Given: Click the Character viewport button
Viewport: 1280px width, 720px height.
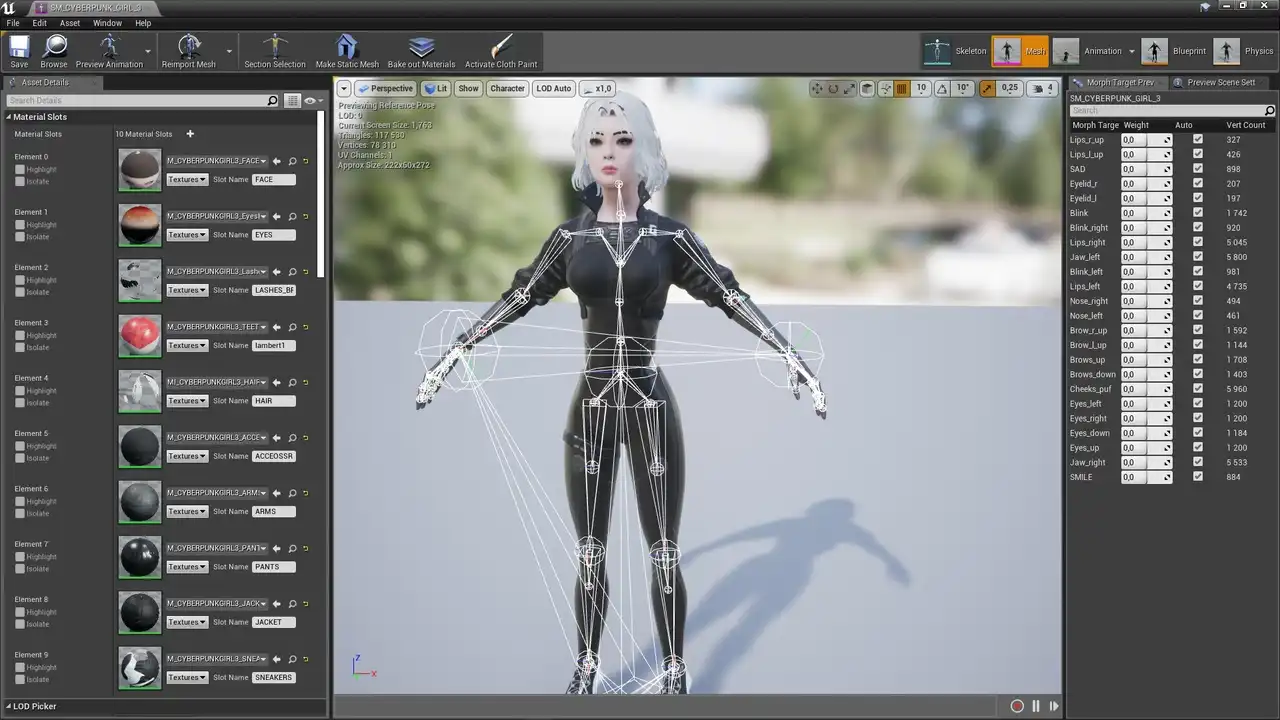Looking at the screenshot, I should click(x=507, y=89).
